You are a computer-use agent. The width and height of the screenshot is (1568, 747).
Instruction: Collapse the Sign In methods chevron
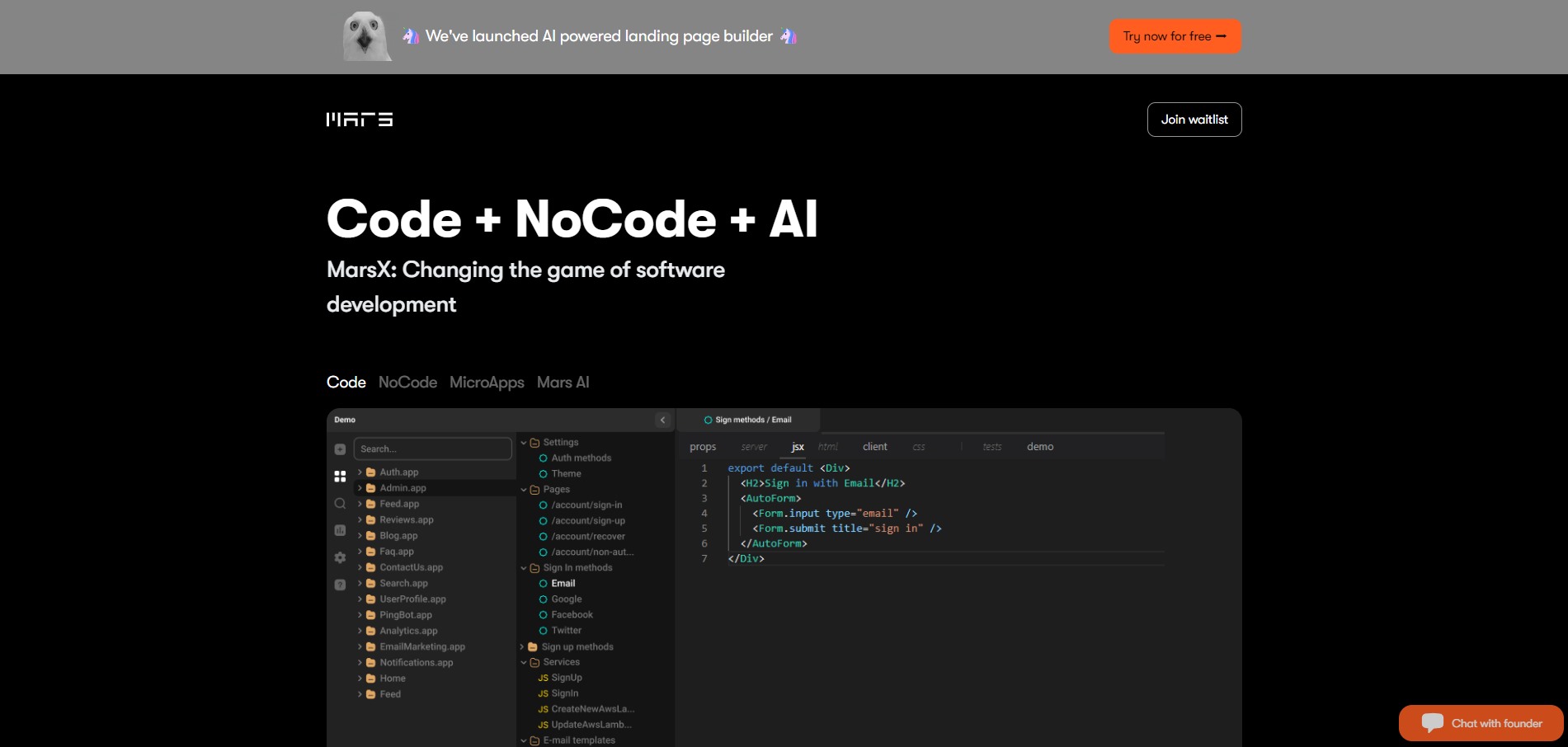coord(523,568)
